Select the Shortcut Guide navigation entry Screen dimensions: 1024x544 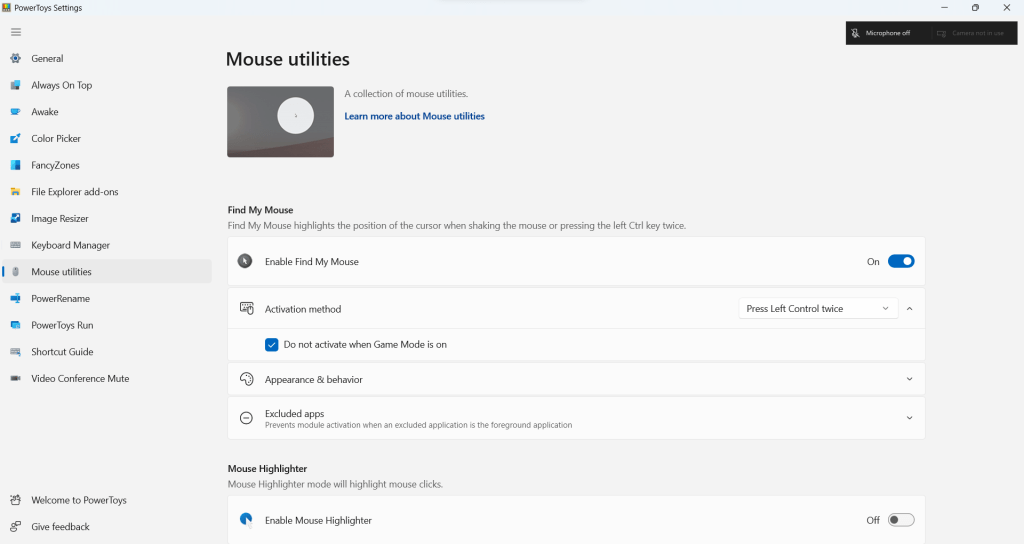pyautogui.click(x=107, y=351)
